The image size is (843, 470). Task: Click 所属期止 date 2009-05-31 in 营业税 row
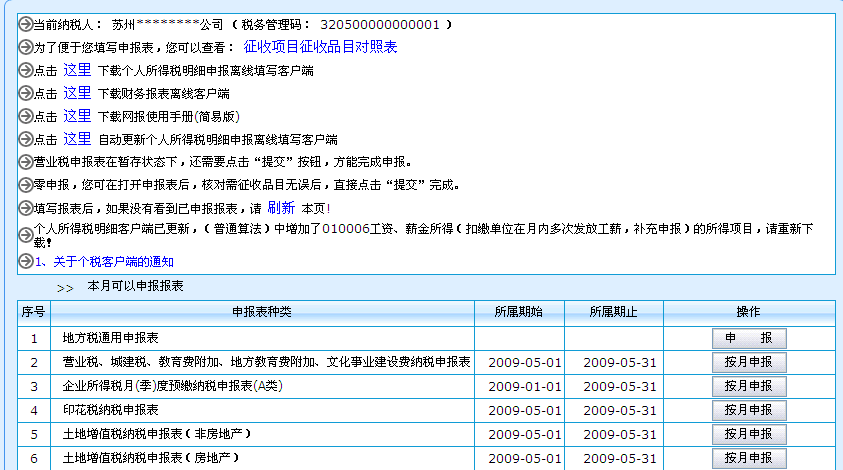(620, 363)
